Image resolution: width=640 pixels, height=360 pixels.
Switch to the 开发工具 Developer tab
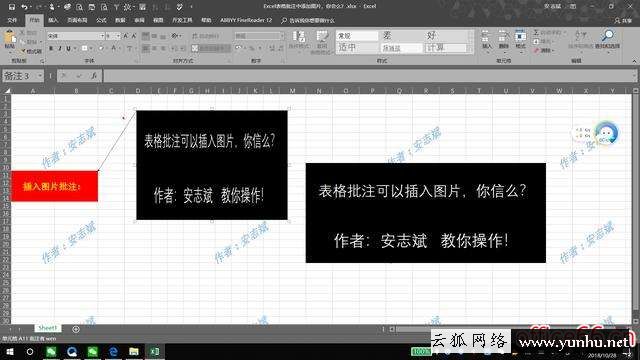[182, 20]
